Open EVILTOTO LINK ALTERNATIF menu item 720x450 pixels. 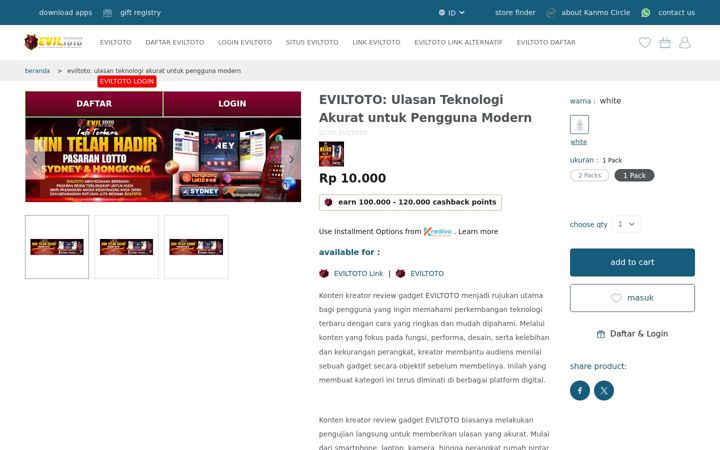click(x=458, y=42)
